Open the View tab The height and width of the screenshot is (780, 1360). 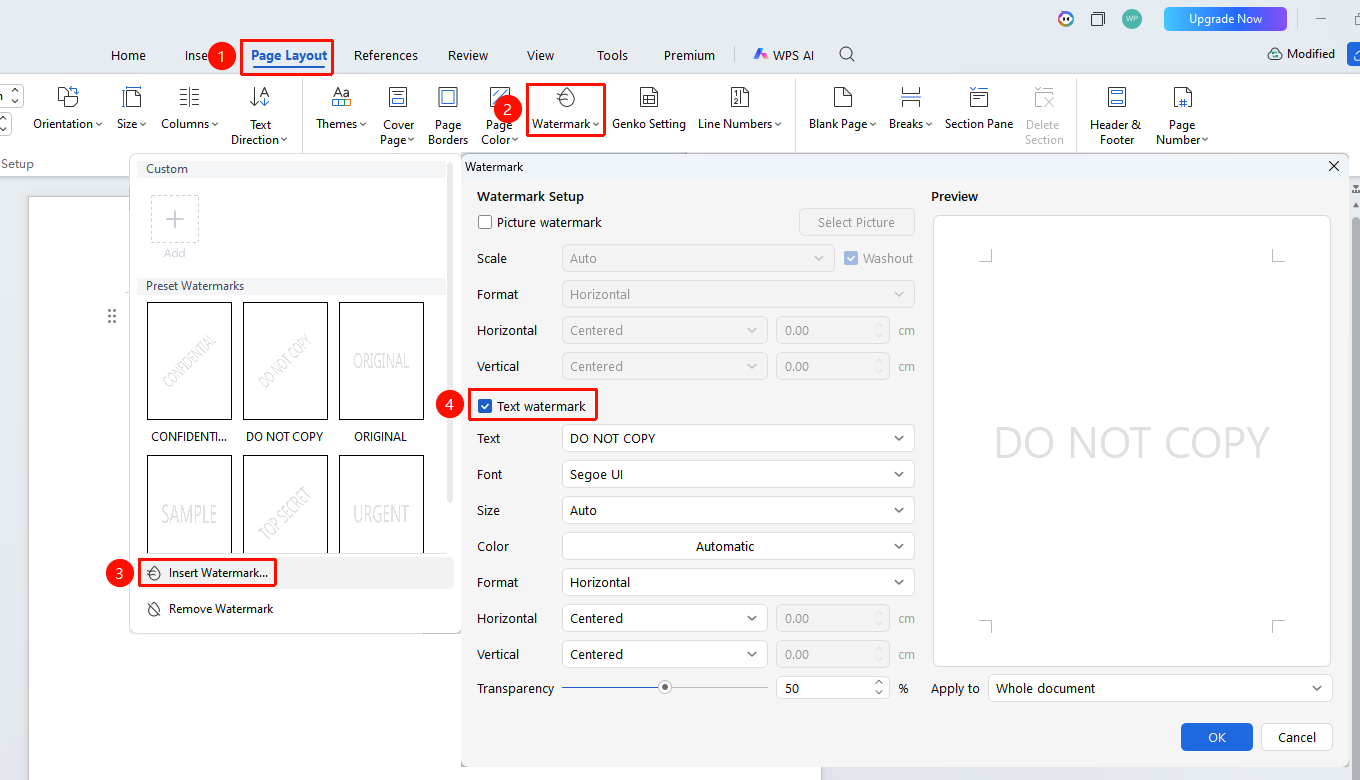click(x=540, y=55)
